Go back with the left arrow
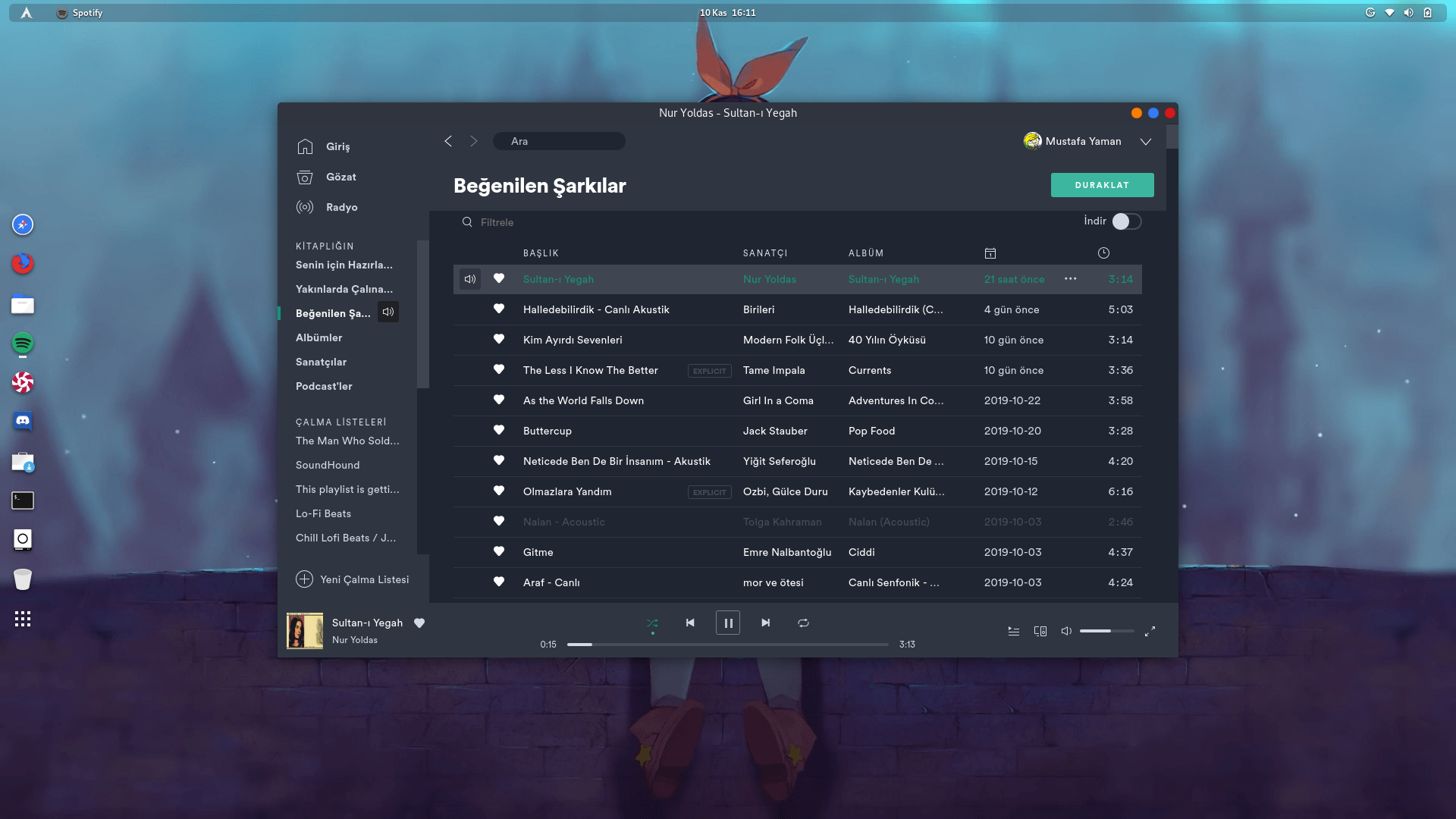This screenshot has width=1456, height=819. pyautogui.click(x=448, y=141)
